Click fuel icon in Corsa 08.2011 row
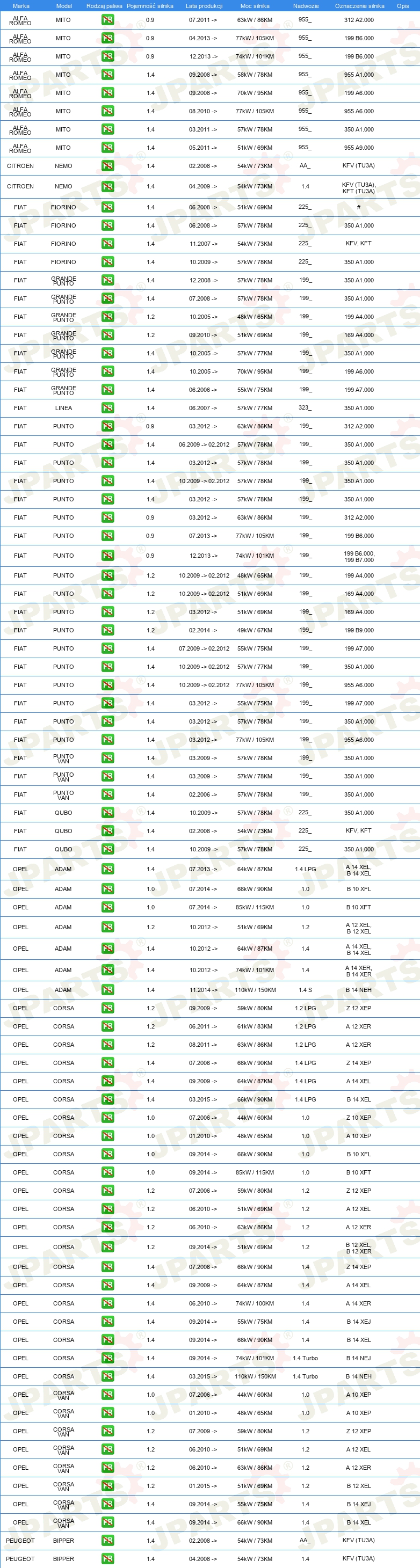Image resolution: width=420 pixels, height=1568 pixels. 108,1045
